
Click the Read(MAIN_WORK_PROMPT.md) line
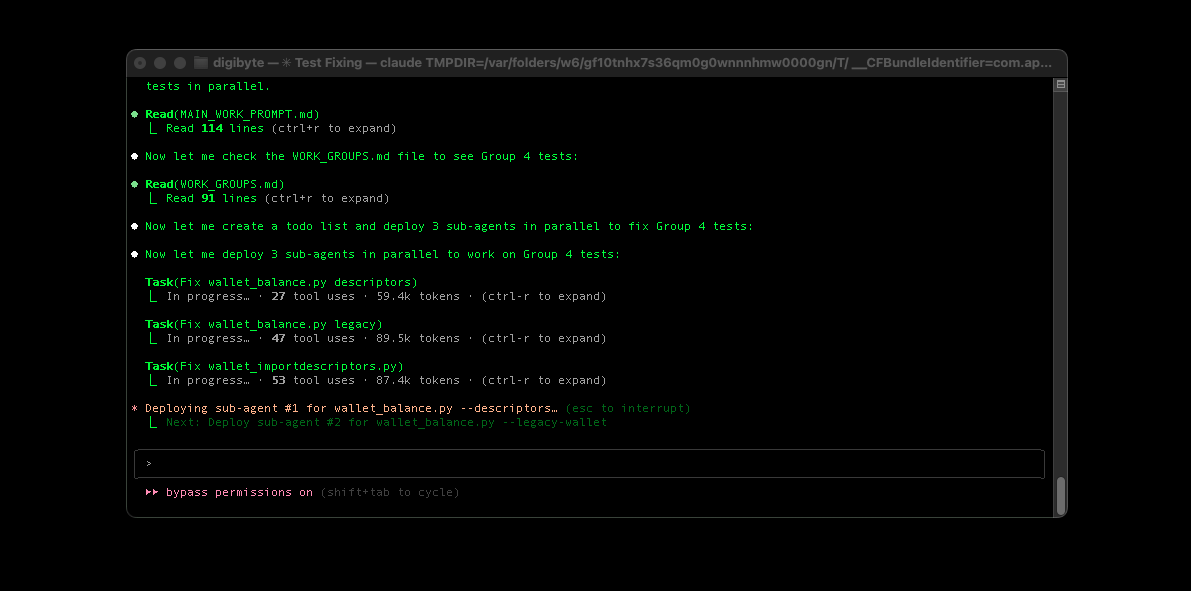pyautogui.click(x=232, y=115)
